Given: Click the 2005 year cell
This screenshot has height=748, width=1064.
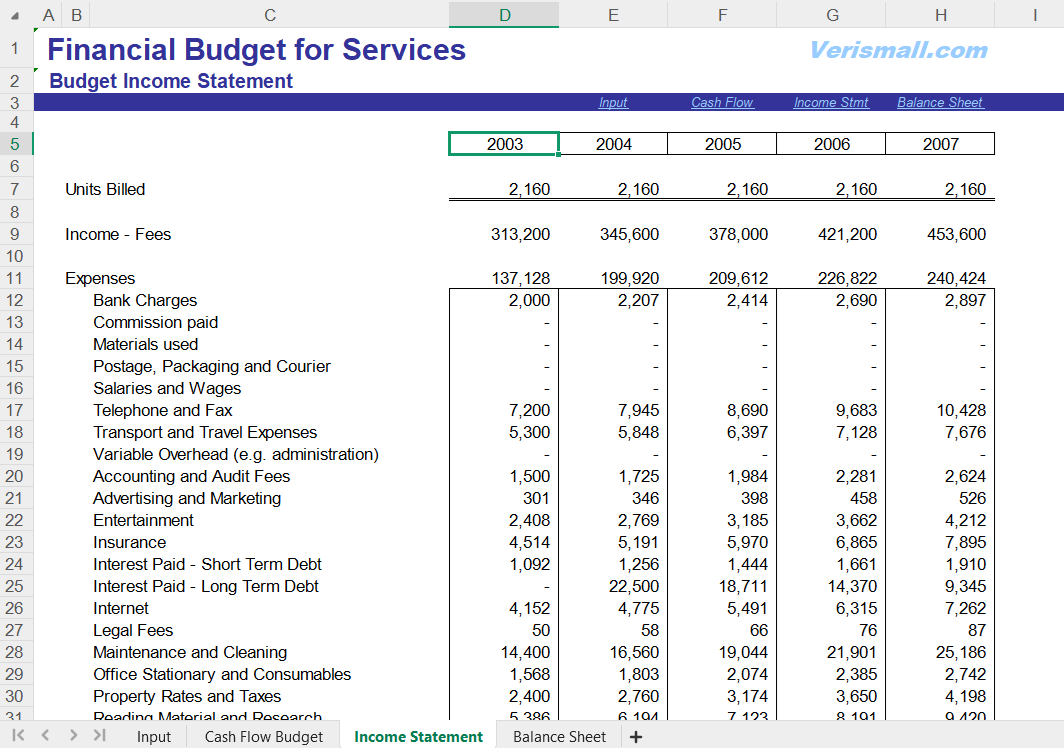Looking at the screenshot, I should pyautogui.click(x=722, y=144).
